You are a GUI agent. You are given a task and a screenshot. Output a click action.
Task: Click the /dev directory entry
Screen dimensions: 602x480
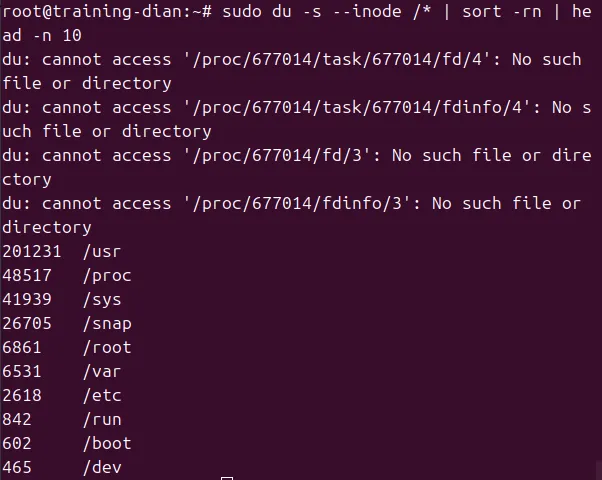[x=102, y=468]
